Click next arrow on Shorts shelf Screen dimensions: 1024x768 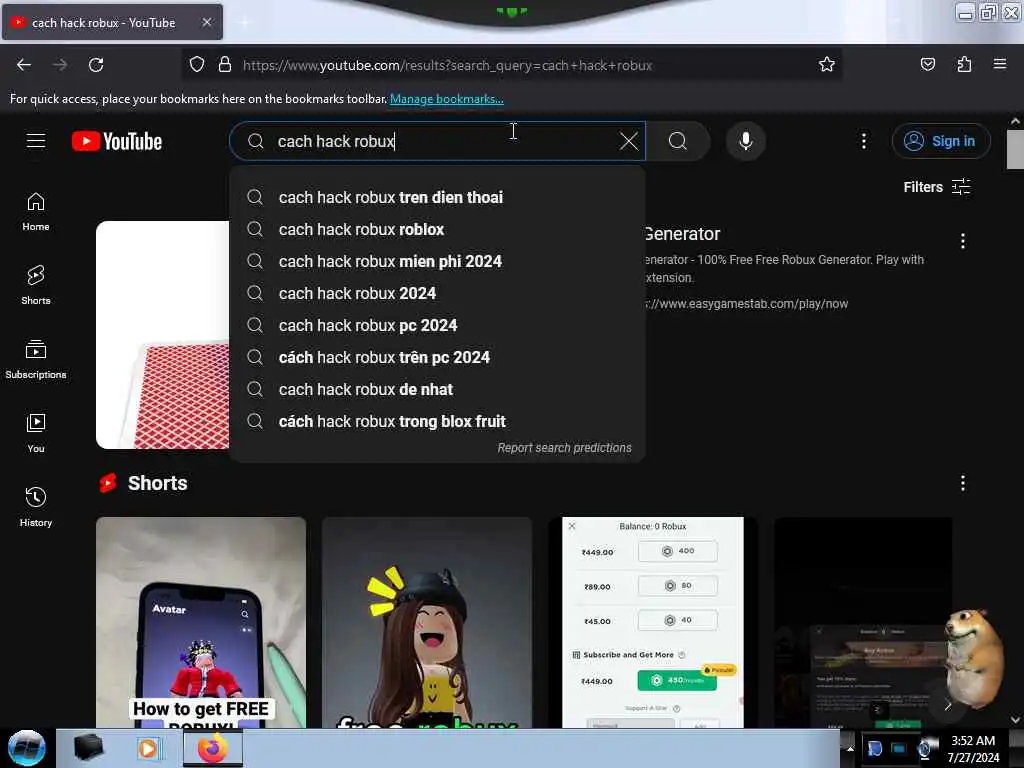click(948, 705)
